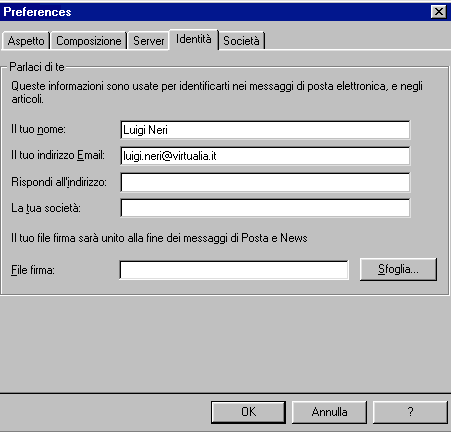Click the Identità tab
The height and width of the screenshot is (432, 451).
coord(194,39)
